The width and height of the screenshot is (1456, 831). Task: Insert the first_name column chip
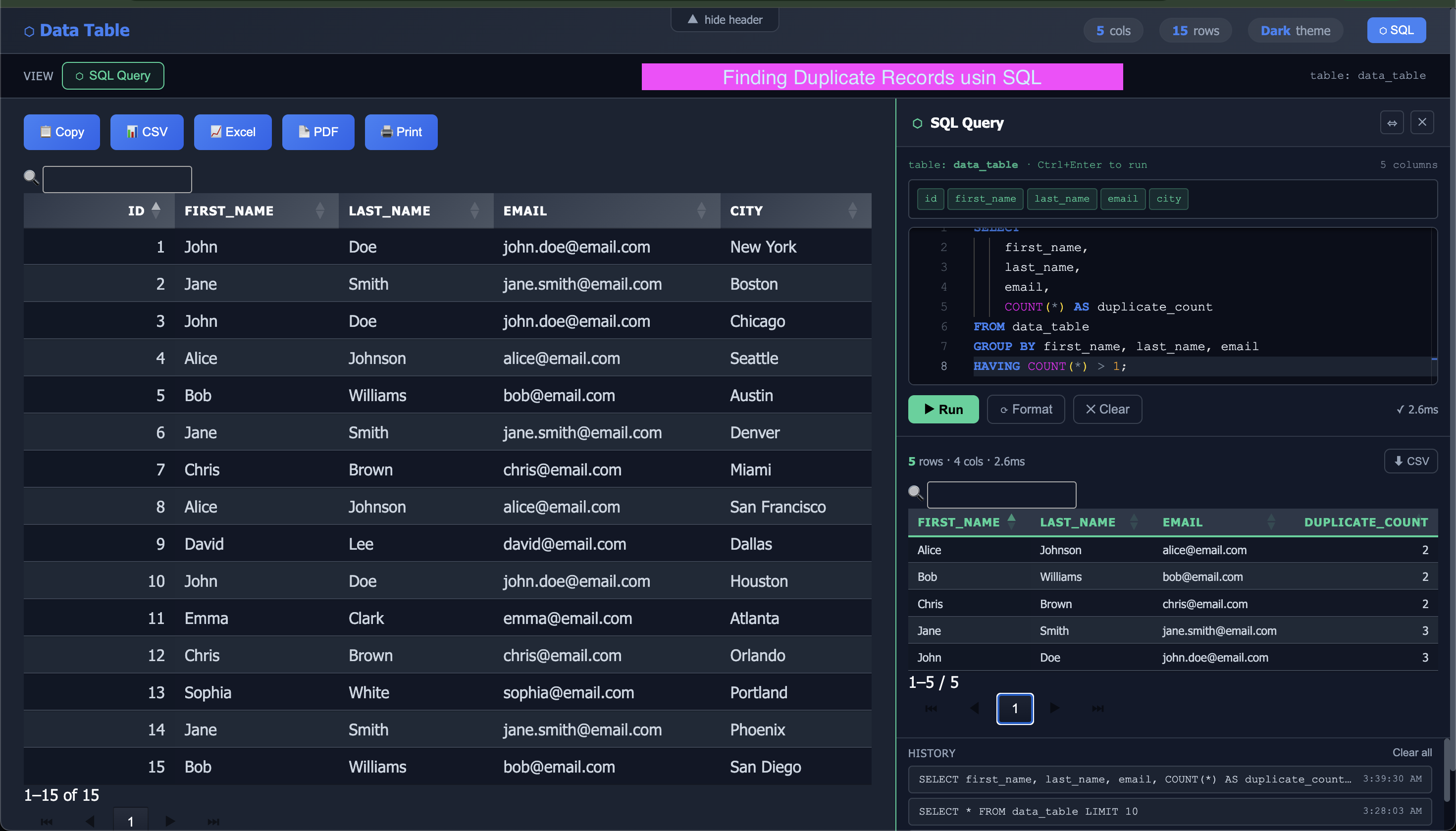[x=985, y=199]
